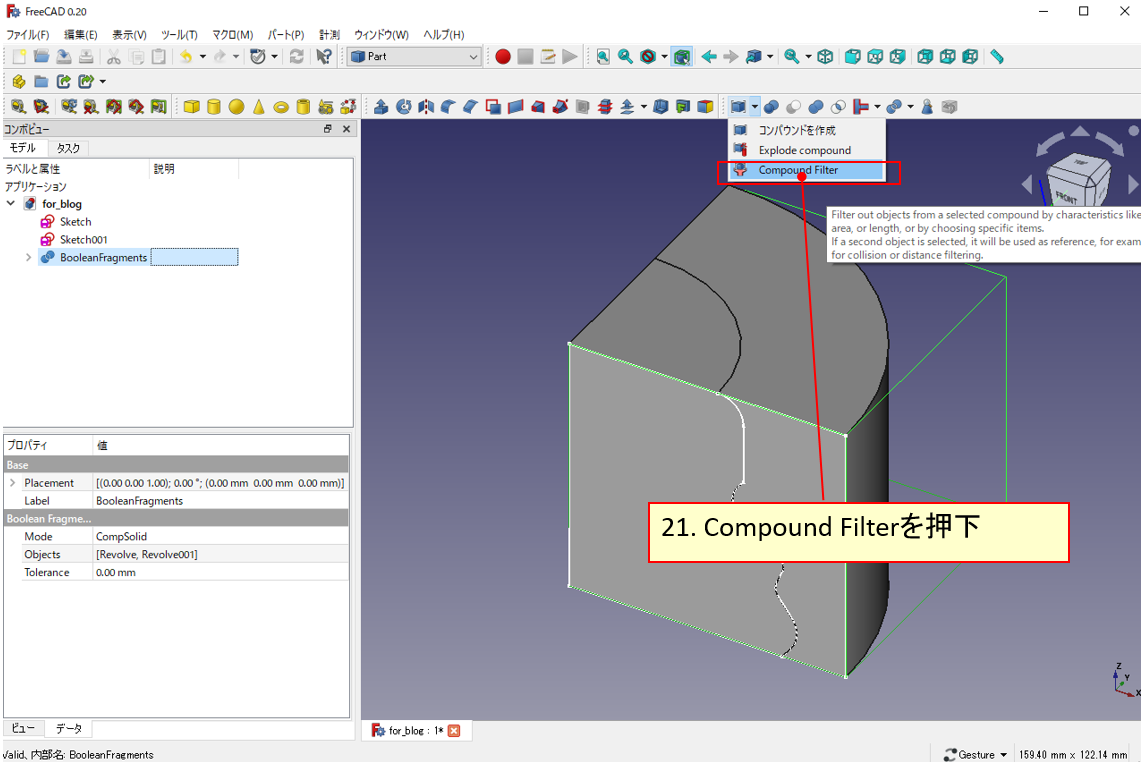Undock the コンボビュー panel

pos(328,128)
